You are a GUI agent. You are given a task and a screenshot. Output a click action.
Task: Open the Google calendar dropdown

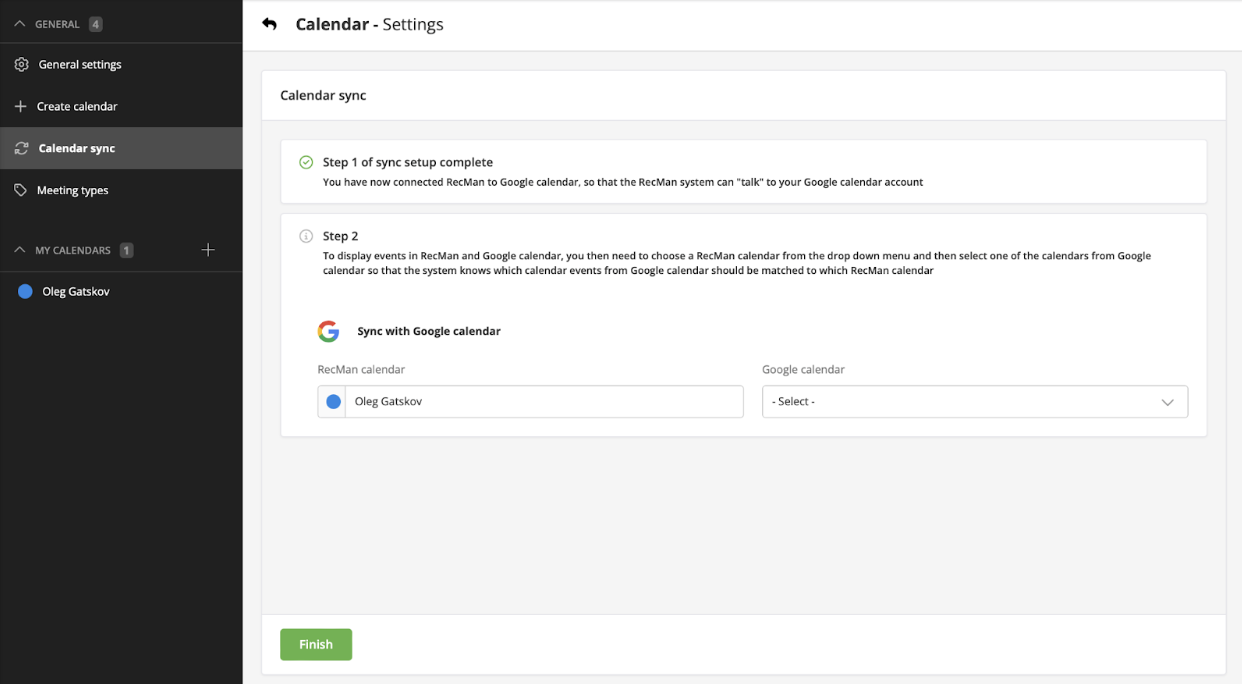click(974, 401)
